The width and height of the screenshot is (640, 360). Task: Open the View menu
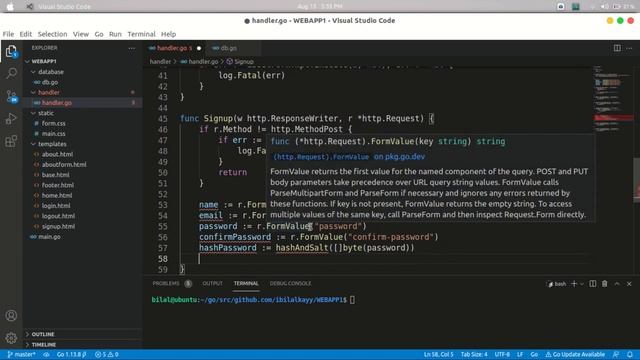point(81,34)
